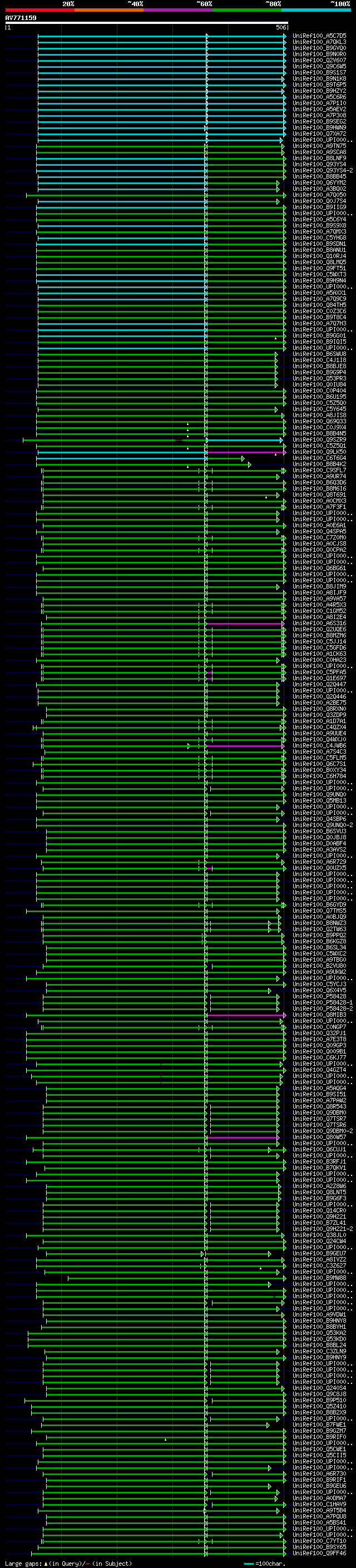This screenshot has height=1568, width=356.
Task: Click the UniRef100_B8B4K2 label
Action: tap(319, 464)
